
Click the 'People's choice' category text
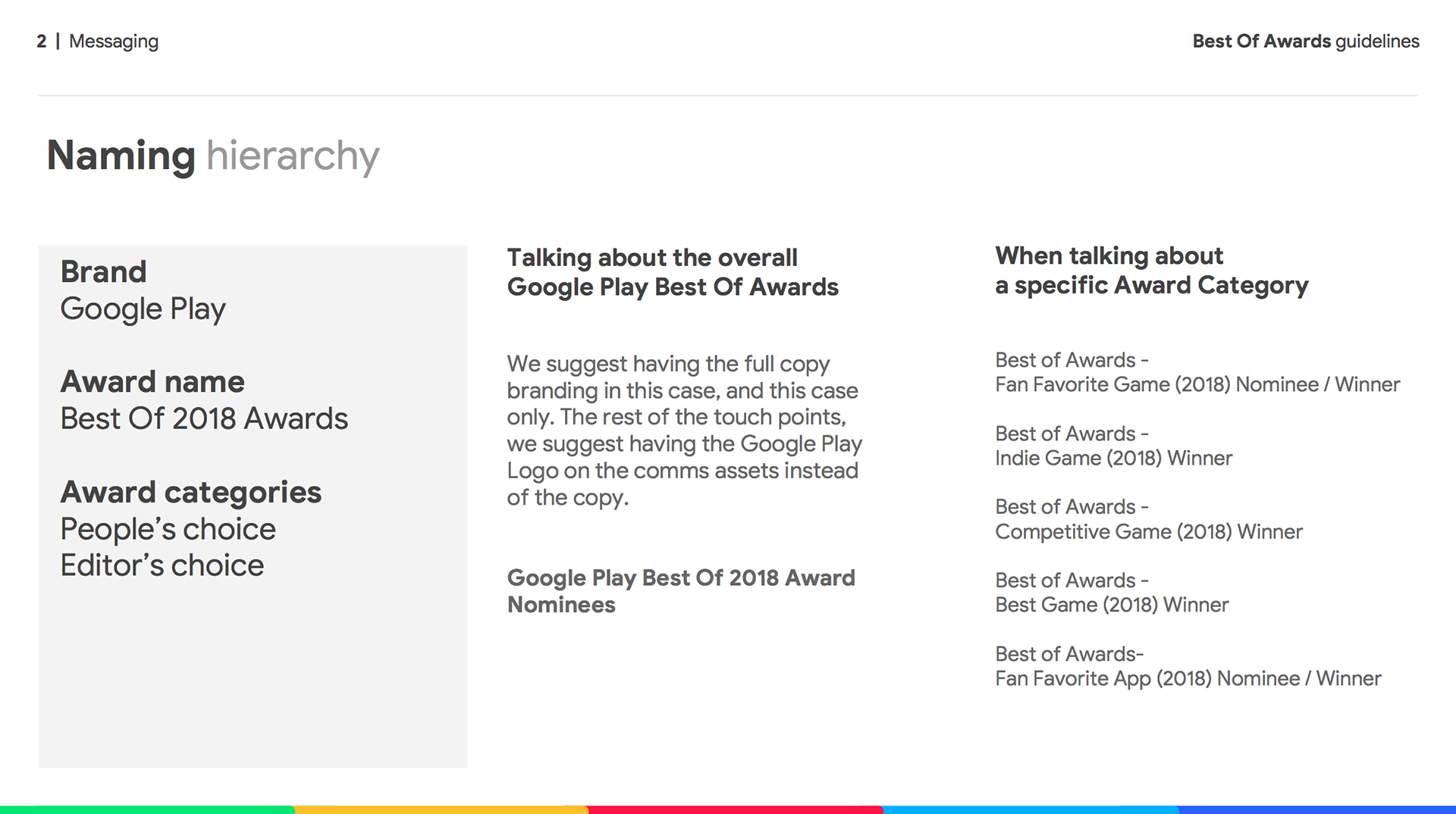point(168,529)
